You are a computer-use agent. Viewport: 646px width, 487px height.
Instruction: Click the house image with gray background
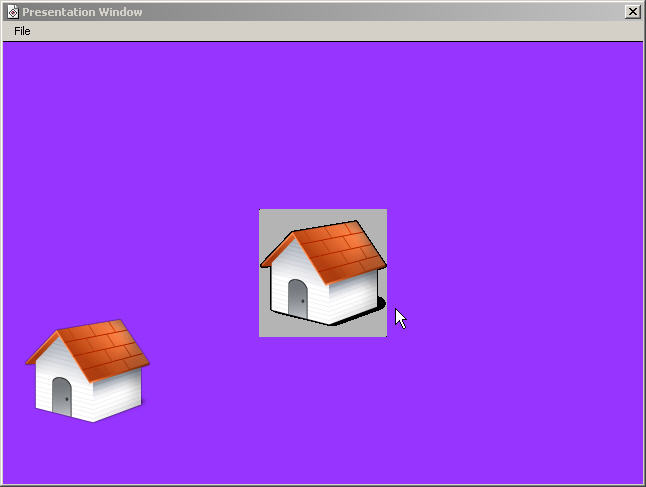(x=323, y=273)
